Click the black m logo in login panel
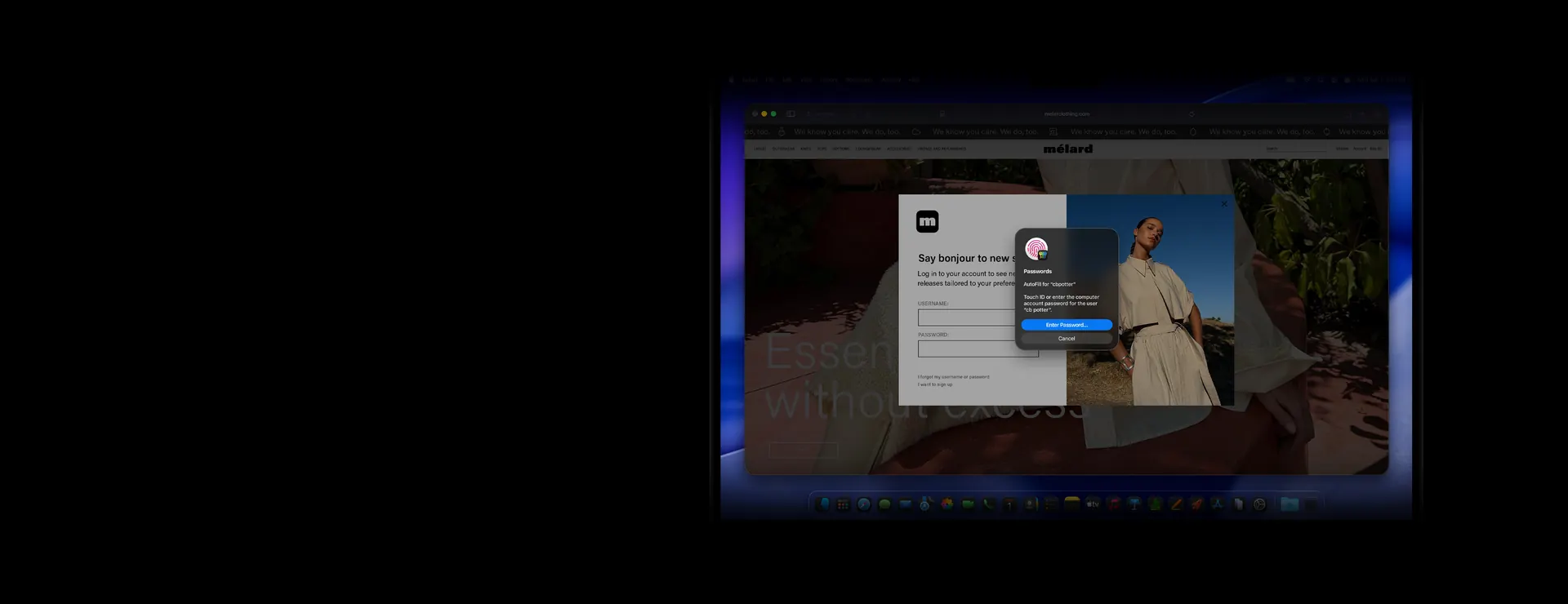The image size is (1568, 604). [928, 221]
